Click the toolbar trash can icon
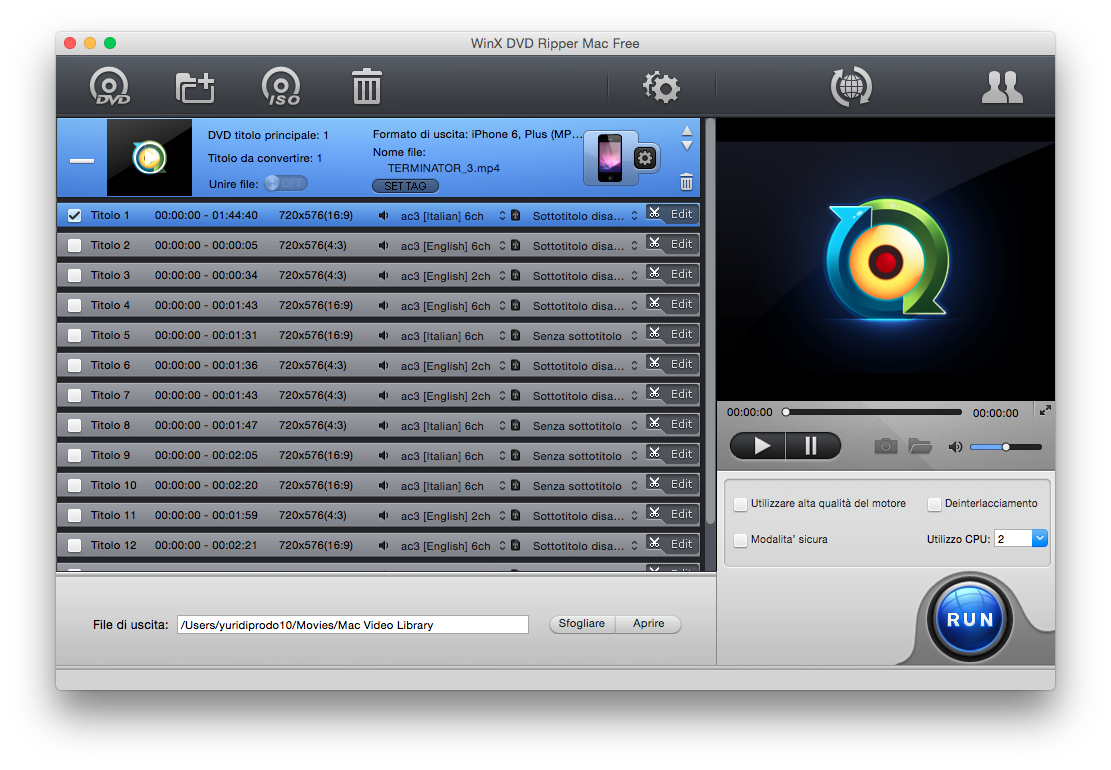The width and height of the screenshot is (1111, 770). [x=366, y=86]
